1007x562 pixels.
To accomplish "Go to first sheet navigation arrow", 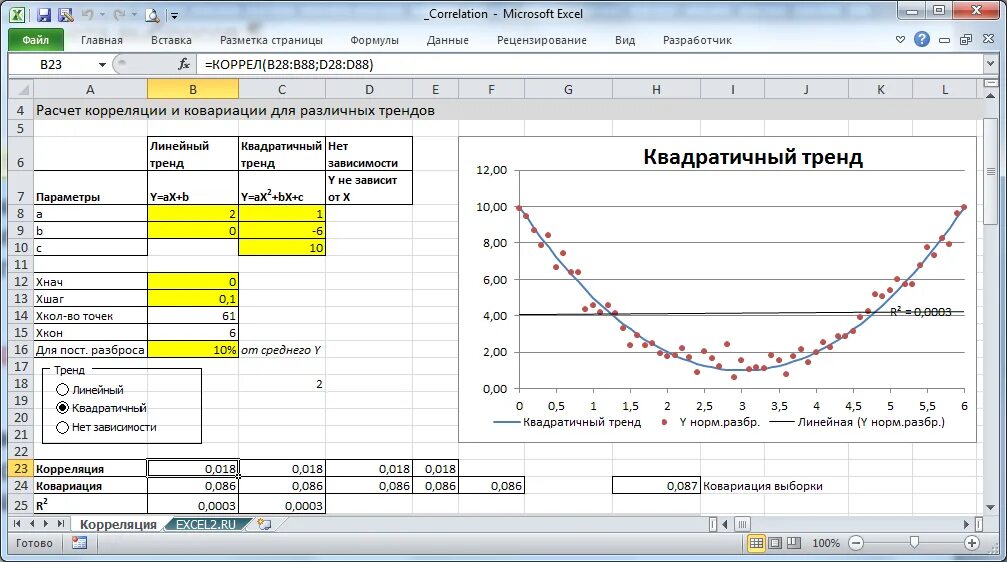I will [17, 524].
